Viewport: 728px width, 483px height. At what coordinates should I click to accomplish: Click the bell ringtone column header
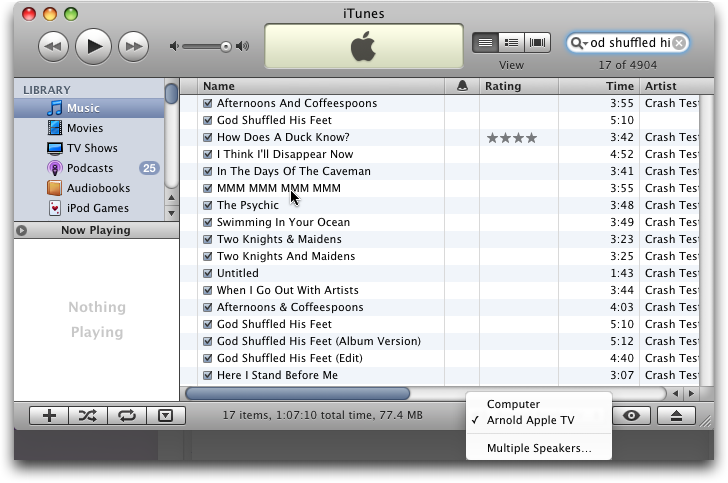pyautogui.click(x=462, y=86)
